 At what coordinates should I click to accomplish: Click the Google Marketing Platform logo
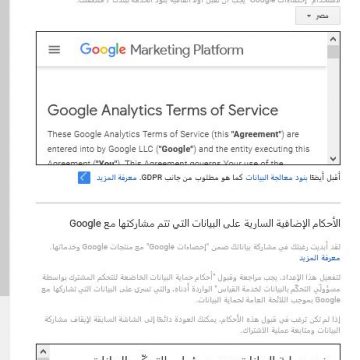162,50
